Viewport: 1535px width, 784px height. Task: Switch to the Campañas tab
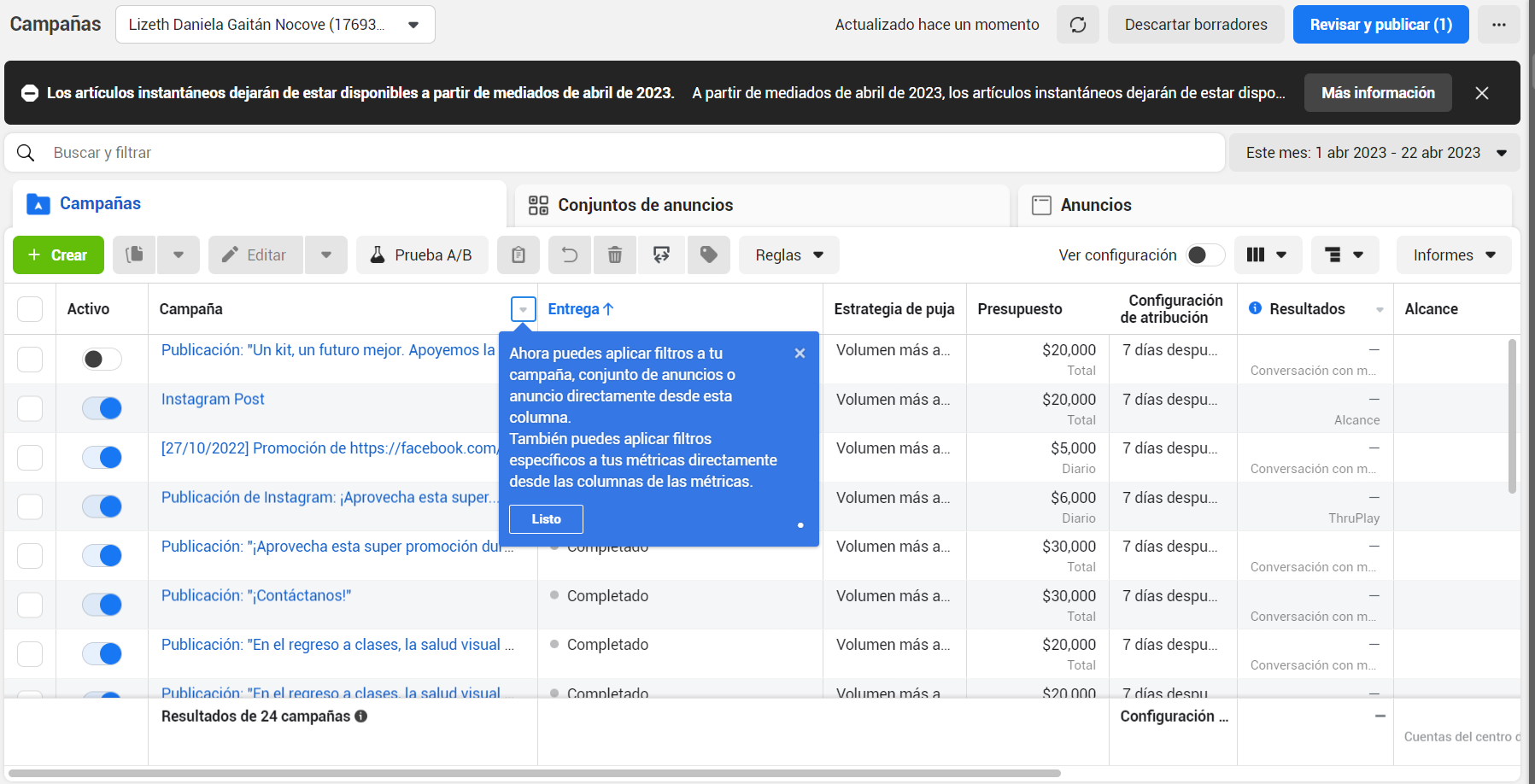pyautogui.click(x=260, y=204)
